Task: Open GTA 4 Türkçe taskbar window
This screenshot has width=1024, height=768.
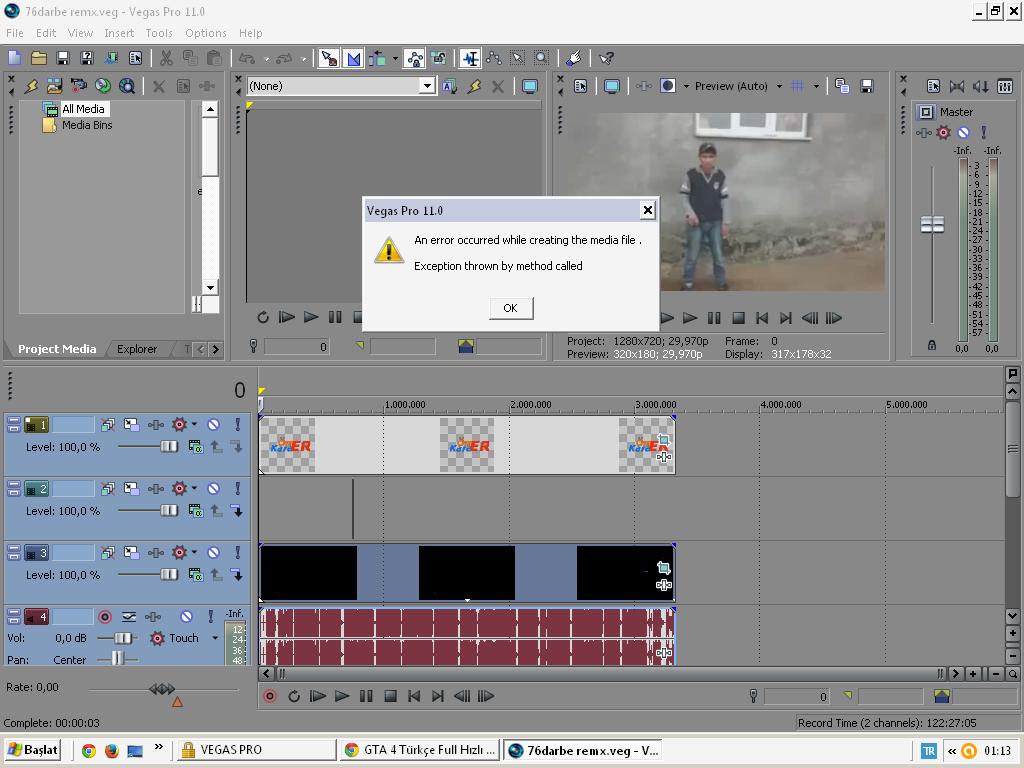Action: [419, 750]
